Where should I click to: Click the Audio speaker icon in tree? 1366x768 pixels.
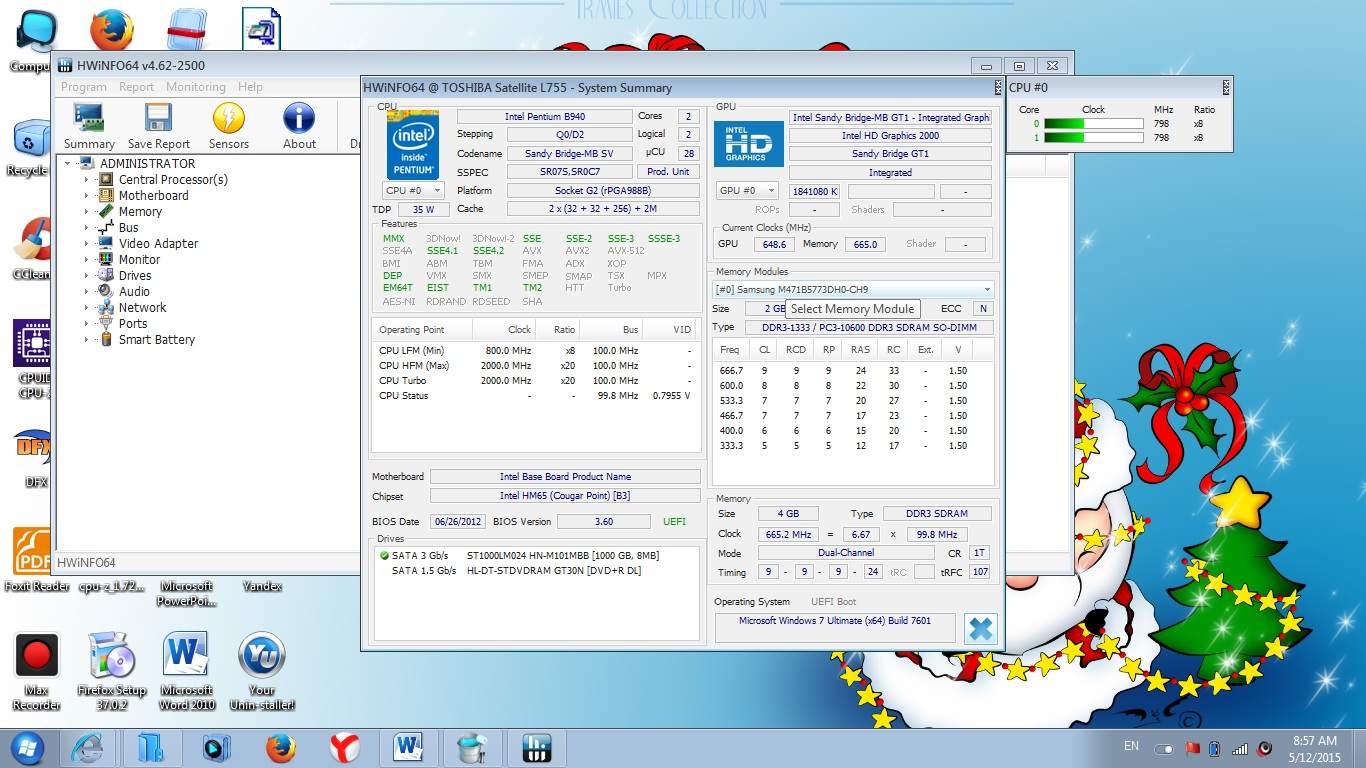pyautogui.click(x=107, y=291)
